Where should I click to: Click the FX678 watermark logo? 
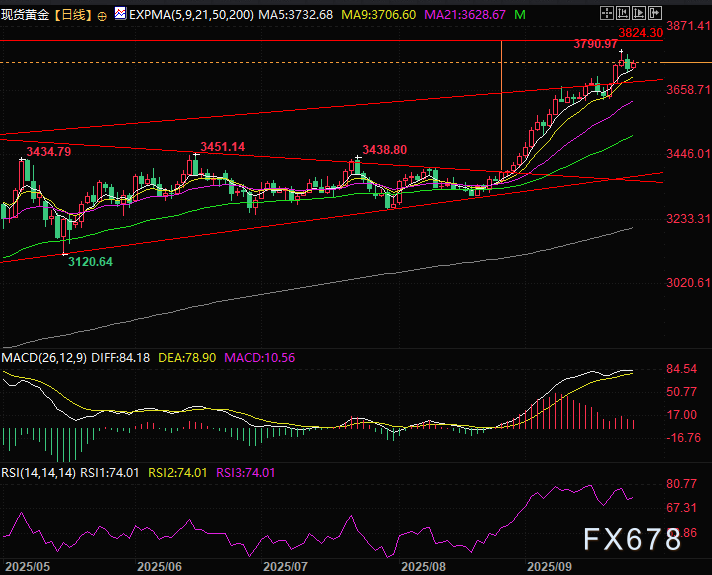pyautogui.click(x=633, y=540)
